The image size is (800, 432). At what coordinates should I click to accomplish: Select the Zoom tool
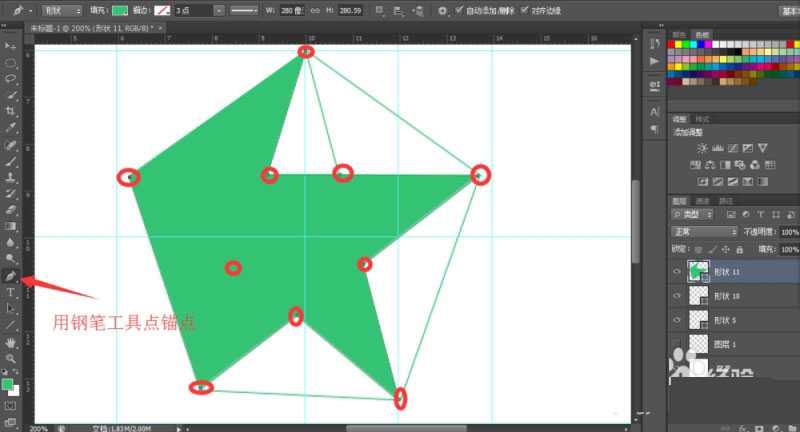click(x=11, y=358)
